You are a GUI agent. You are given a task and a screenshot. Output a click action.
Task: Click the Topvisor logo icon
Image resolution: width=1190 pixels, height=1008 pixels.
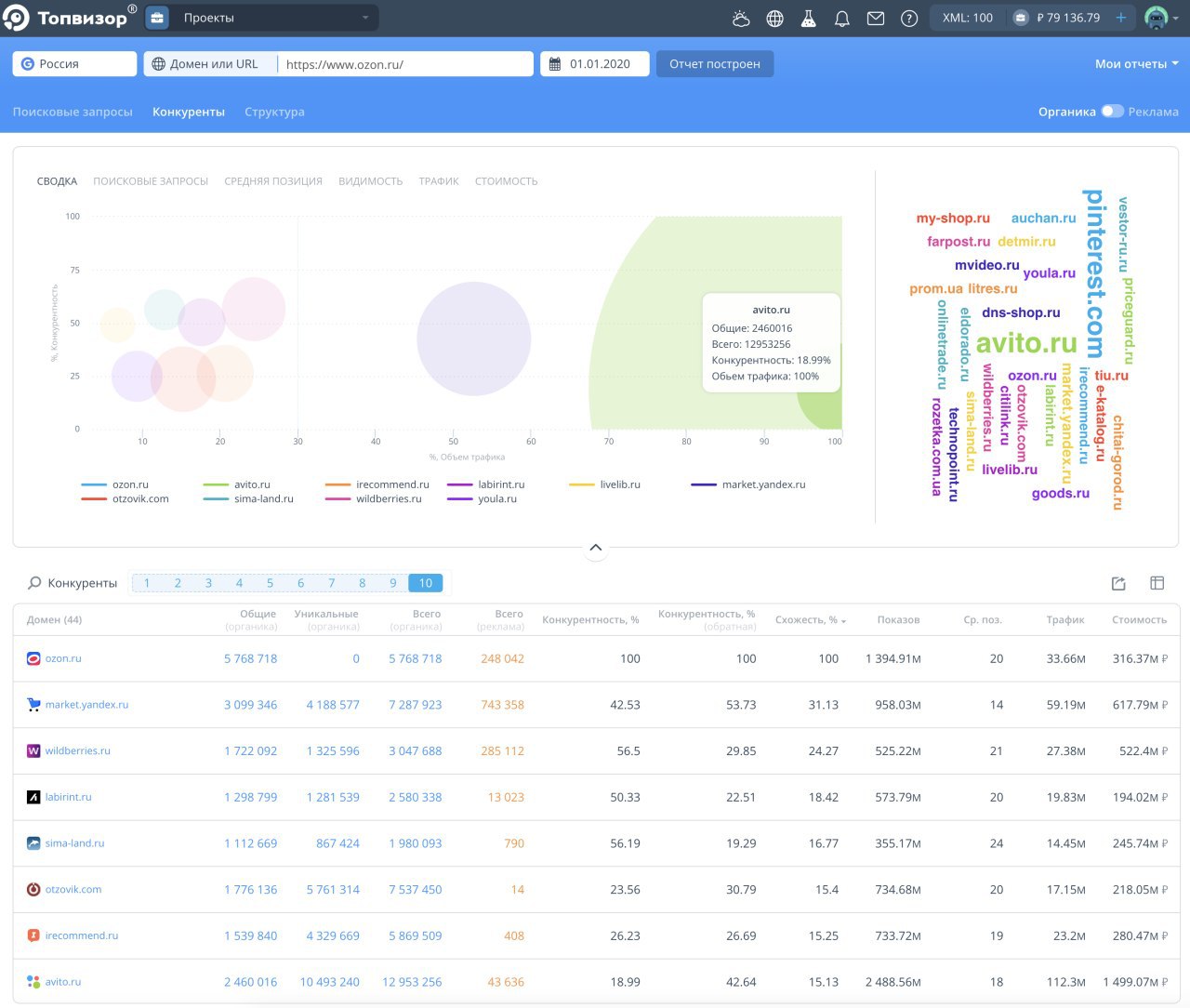click(16, 18)
